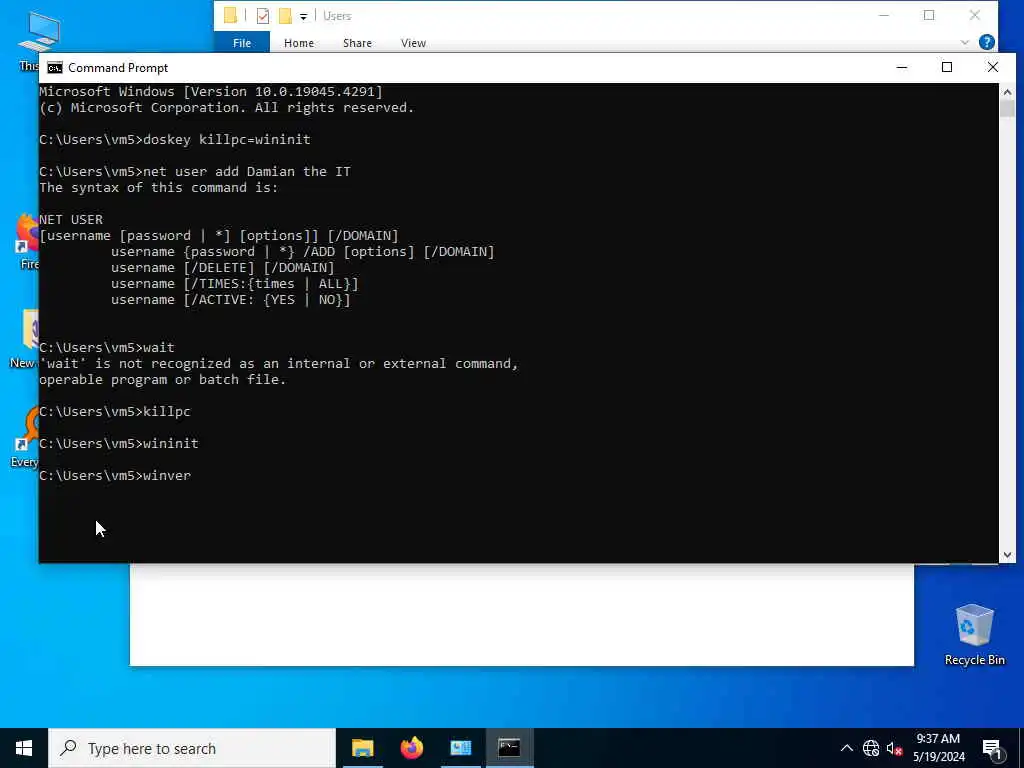The width and height of the screenshot is (1024, 768).
Task: Open the control panel app taskbar icon
Action: 460,748
